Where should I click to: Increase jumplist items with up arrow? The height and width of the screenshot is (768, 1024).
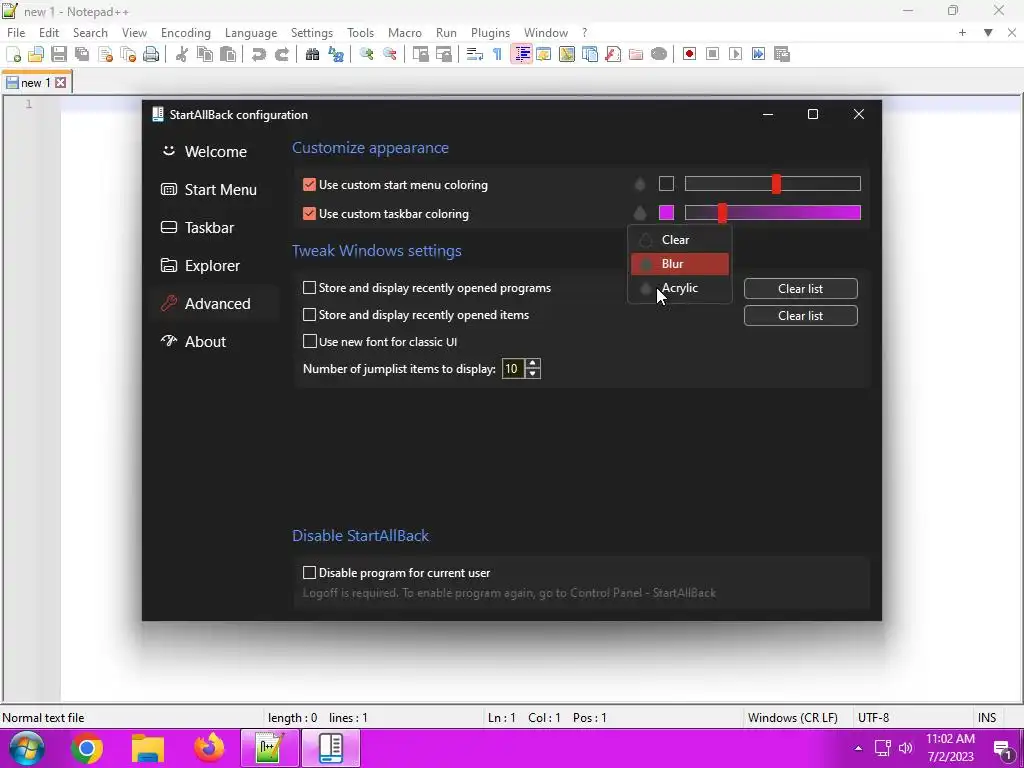pyautogui.click(x=533, y=364)
